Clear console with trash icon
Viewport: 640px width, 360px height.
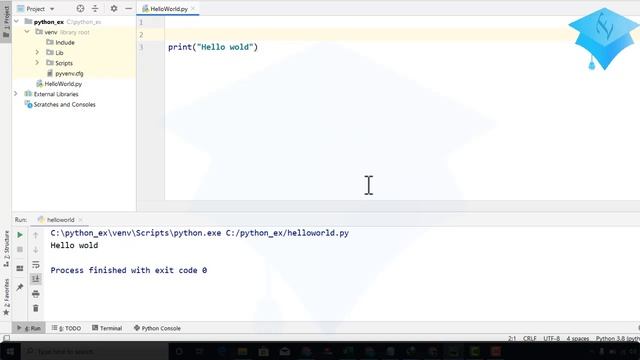tap(36, 308)
